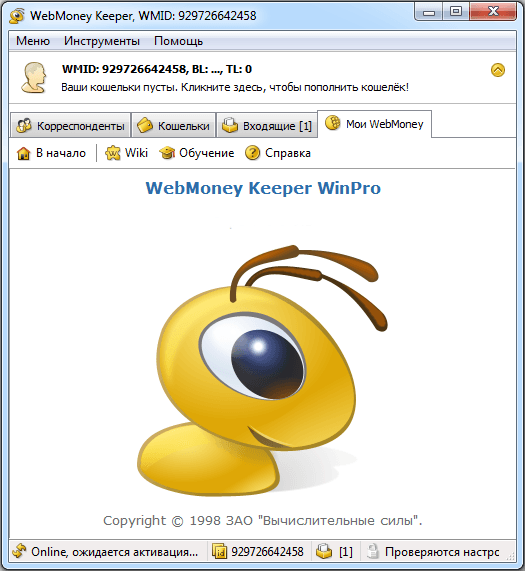The width and height of the screenshot is (525, 571).
Task: Click the user avatar icon
Action: pos(33,77)
